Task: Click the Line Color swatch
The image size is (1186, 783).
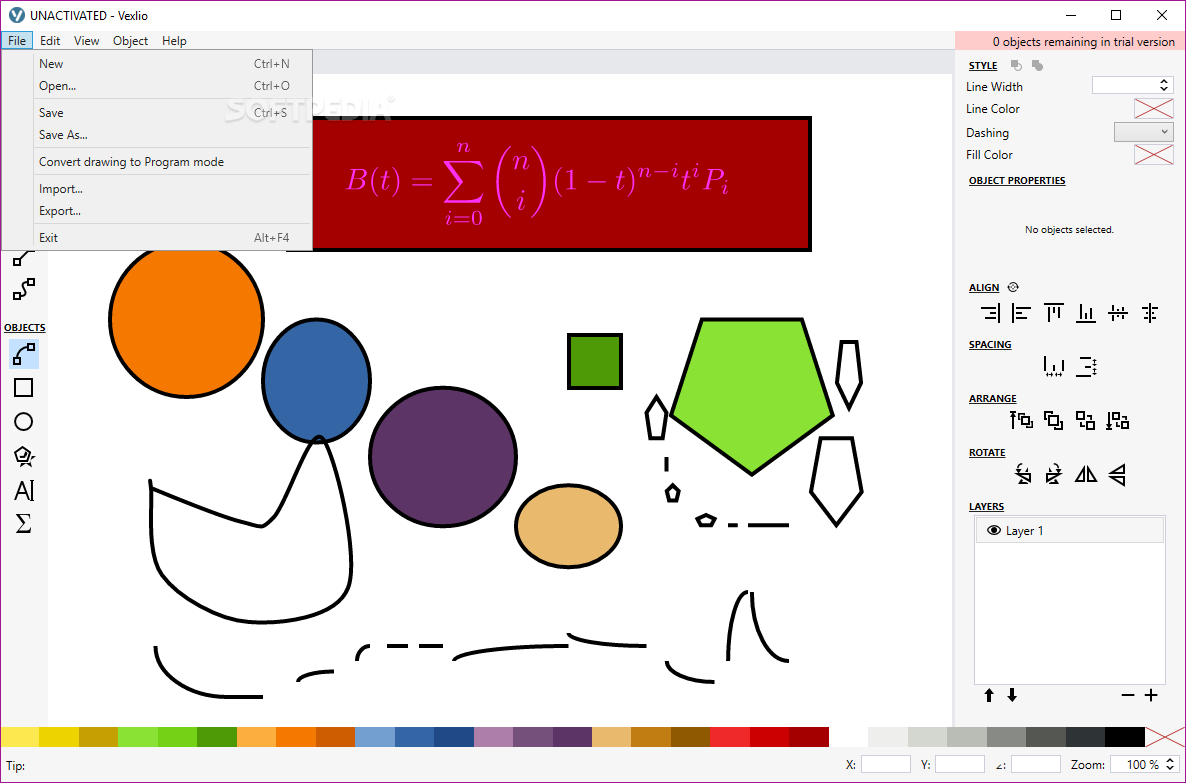Action: click(x=1153, y=108)
